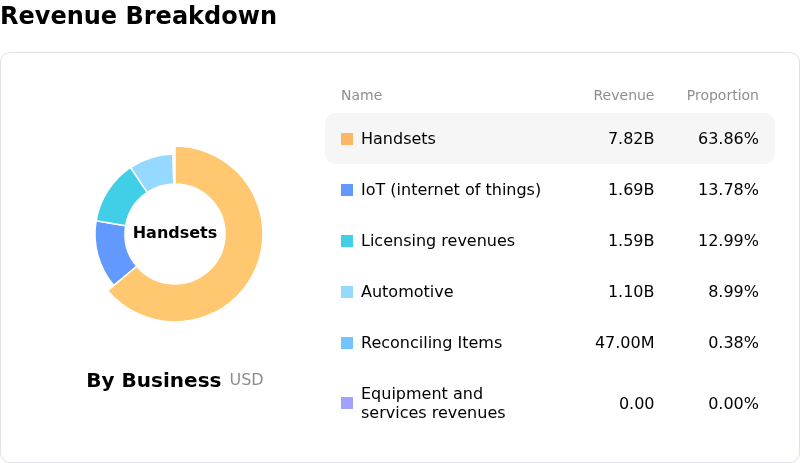Click the Equipment and services purple swatch
The image size is (800, 463).
click(347, 403)
